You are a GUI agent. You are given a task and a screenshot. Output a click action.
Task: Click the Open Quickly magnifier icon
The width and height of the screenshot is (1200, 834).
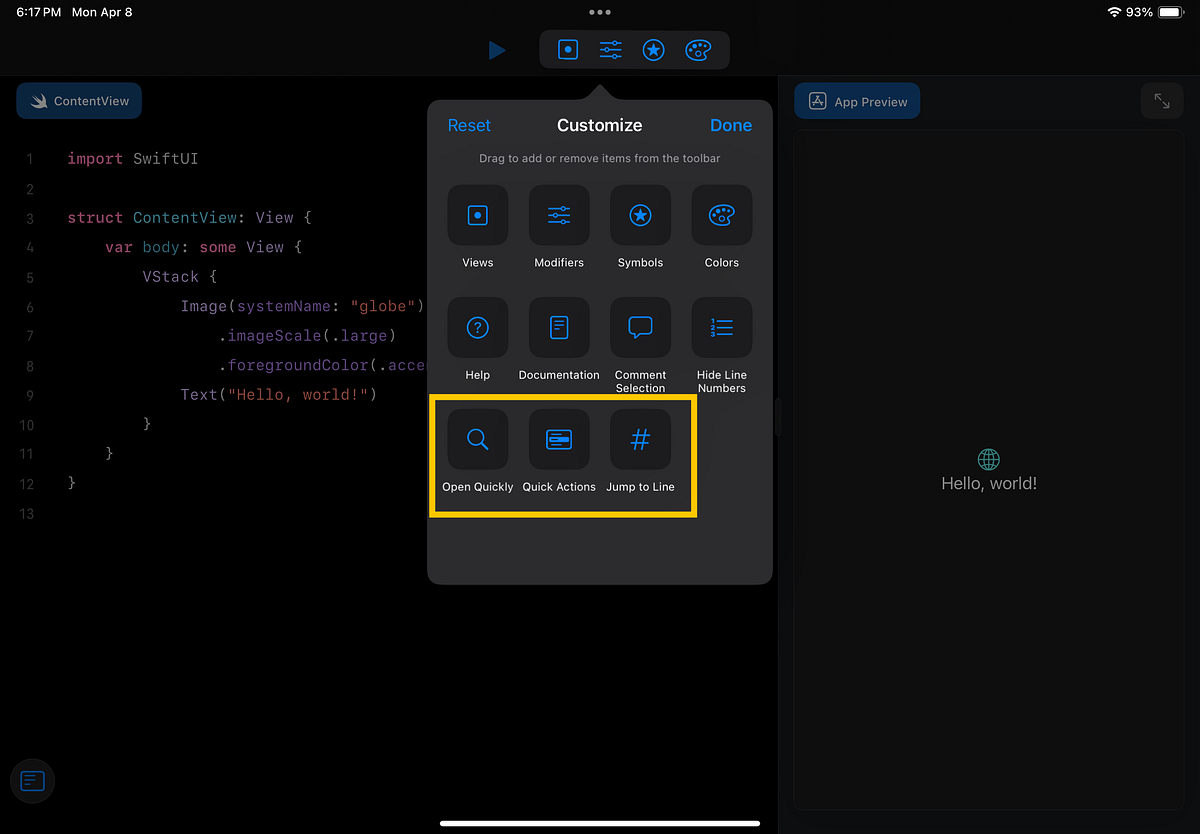[x=477, y=439]
